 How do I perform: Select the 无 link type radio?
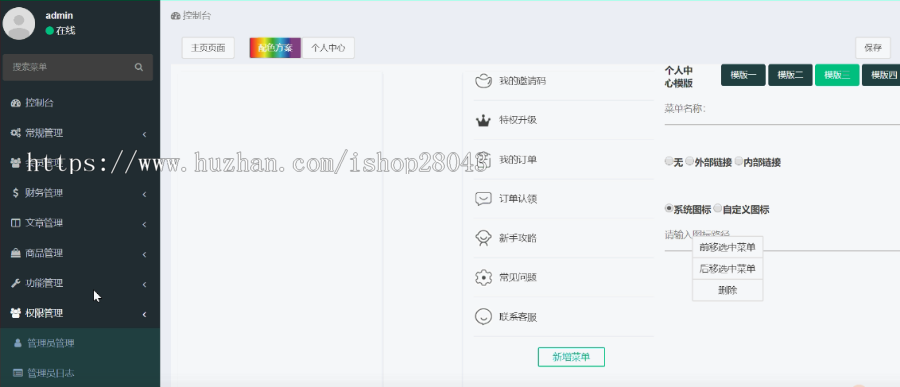click(669, 161)
